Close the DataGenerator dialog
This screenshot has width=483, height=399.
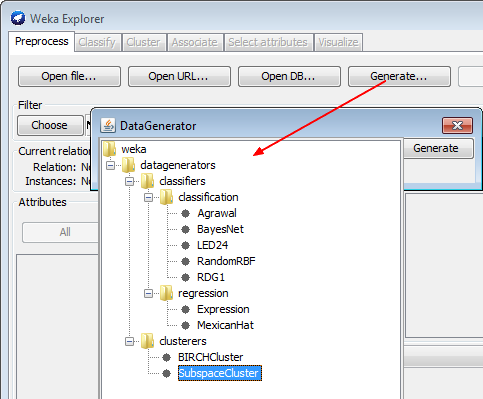(x=457, y=125)
